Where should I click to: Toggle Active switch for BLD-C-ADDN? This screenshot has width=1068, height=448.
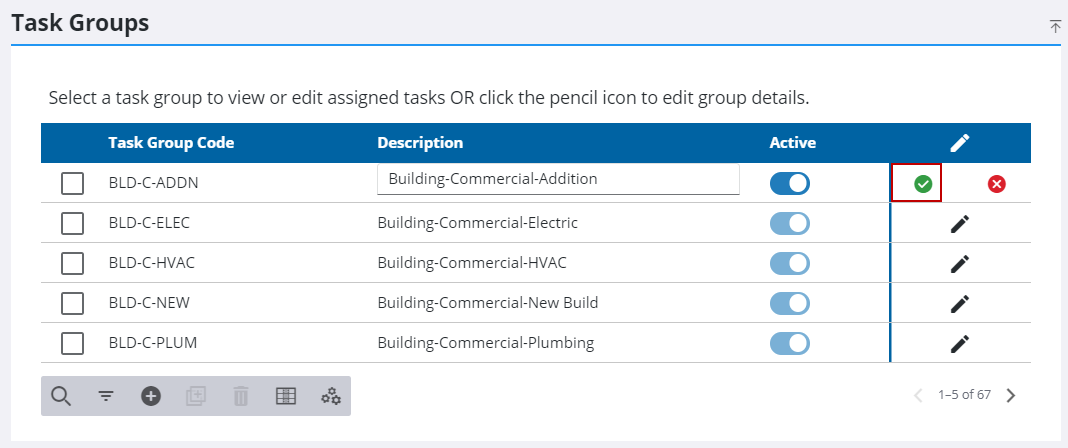point(790,184)
